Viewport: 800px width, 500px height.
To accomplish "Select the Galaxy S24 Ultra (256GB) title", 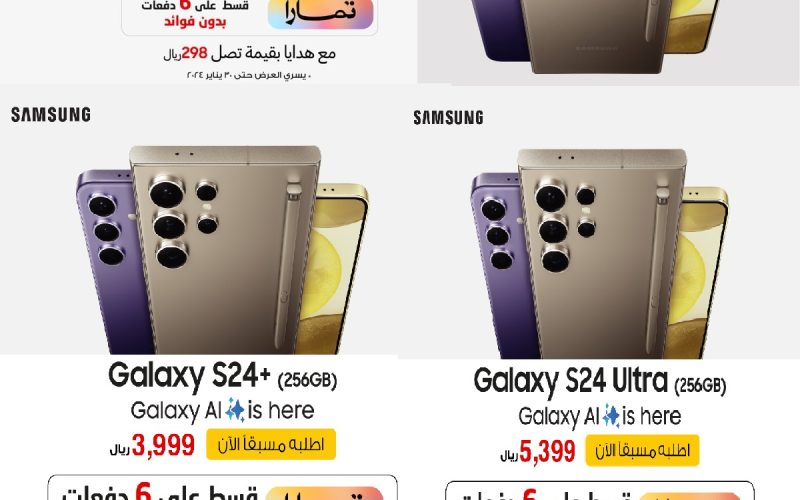I will click(x=599, y=382).
